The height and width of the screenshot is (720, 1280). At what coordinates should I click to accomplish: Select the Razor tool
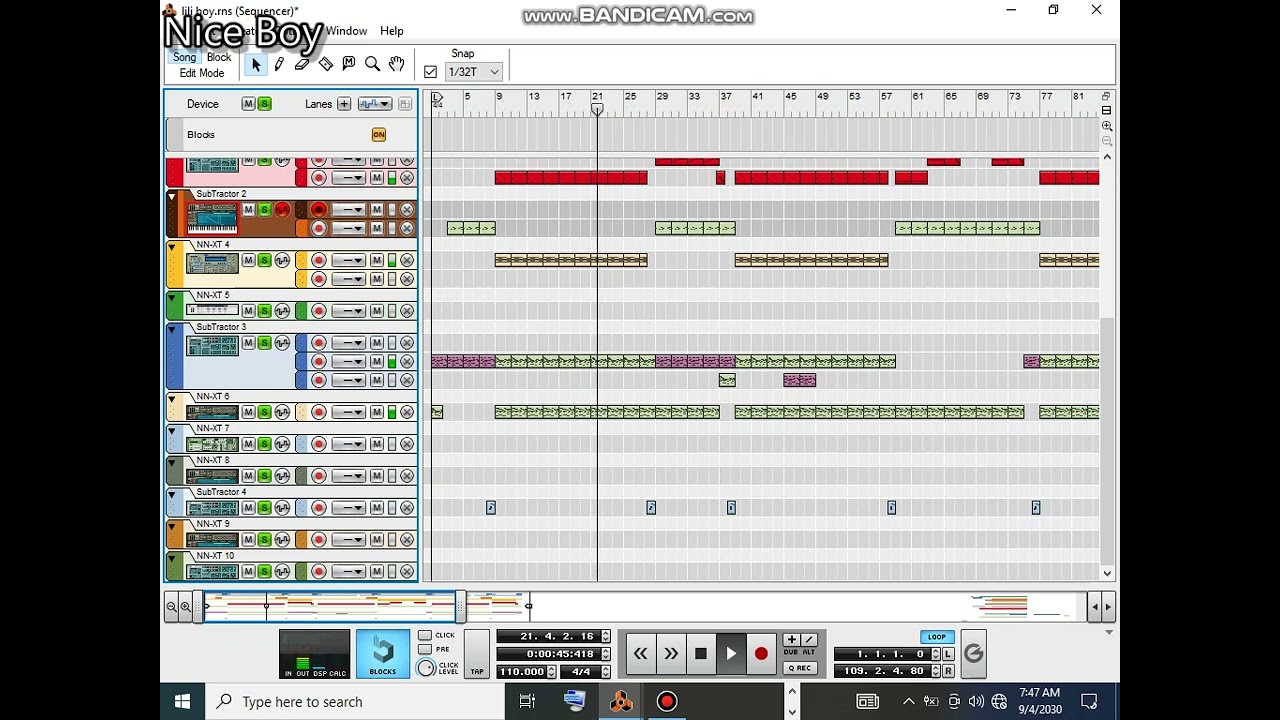(326, 64)
